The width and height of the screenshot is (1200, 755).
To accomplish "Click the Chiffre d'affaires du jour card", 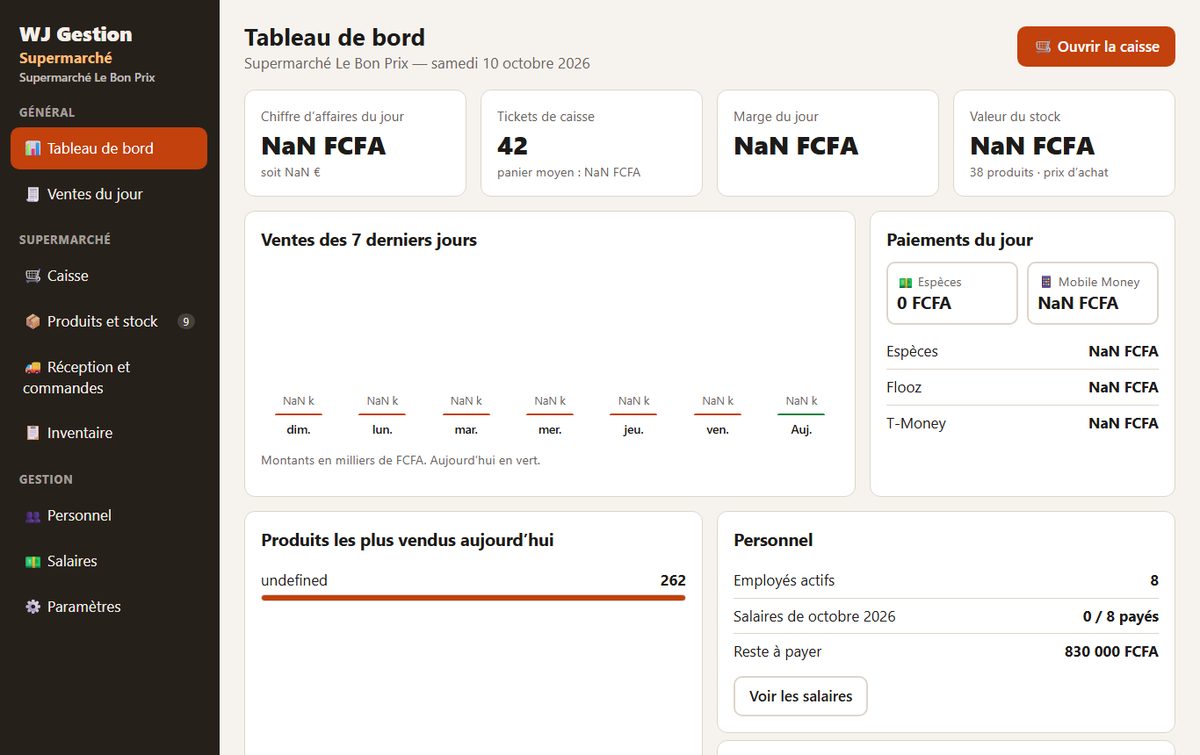I will [x=355, y=143].
